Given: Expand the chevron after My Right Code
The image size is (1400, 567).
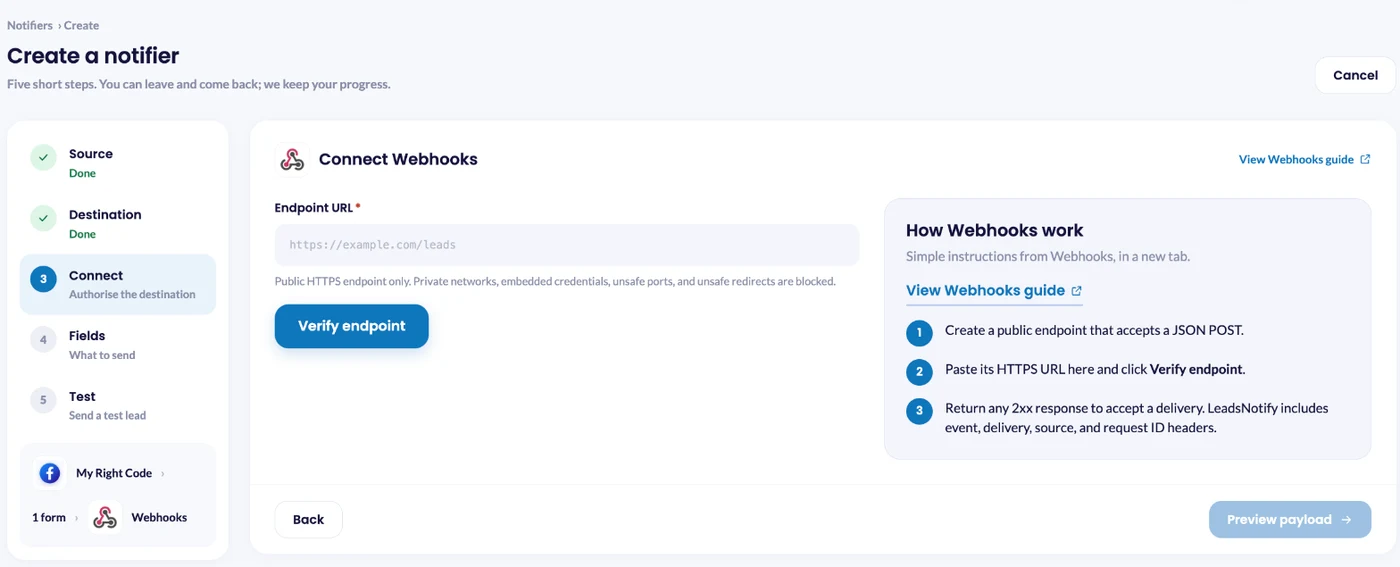Looking at the screenshot, I should click(163, 474).
